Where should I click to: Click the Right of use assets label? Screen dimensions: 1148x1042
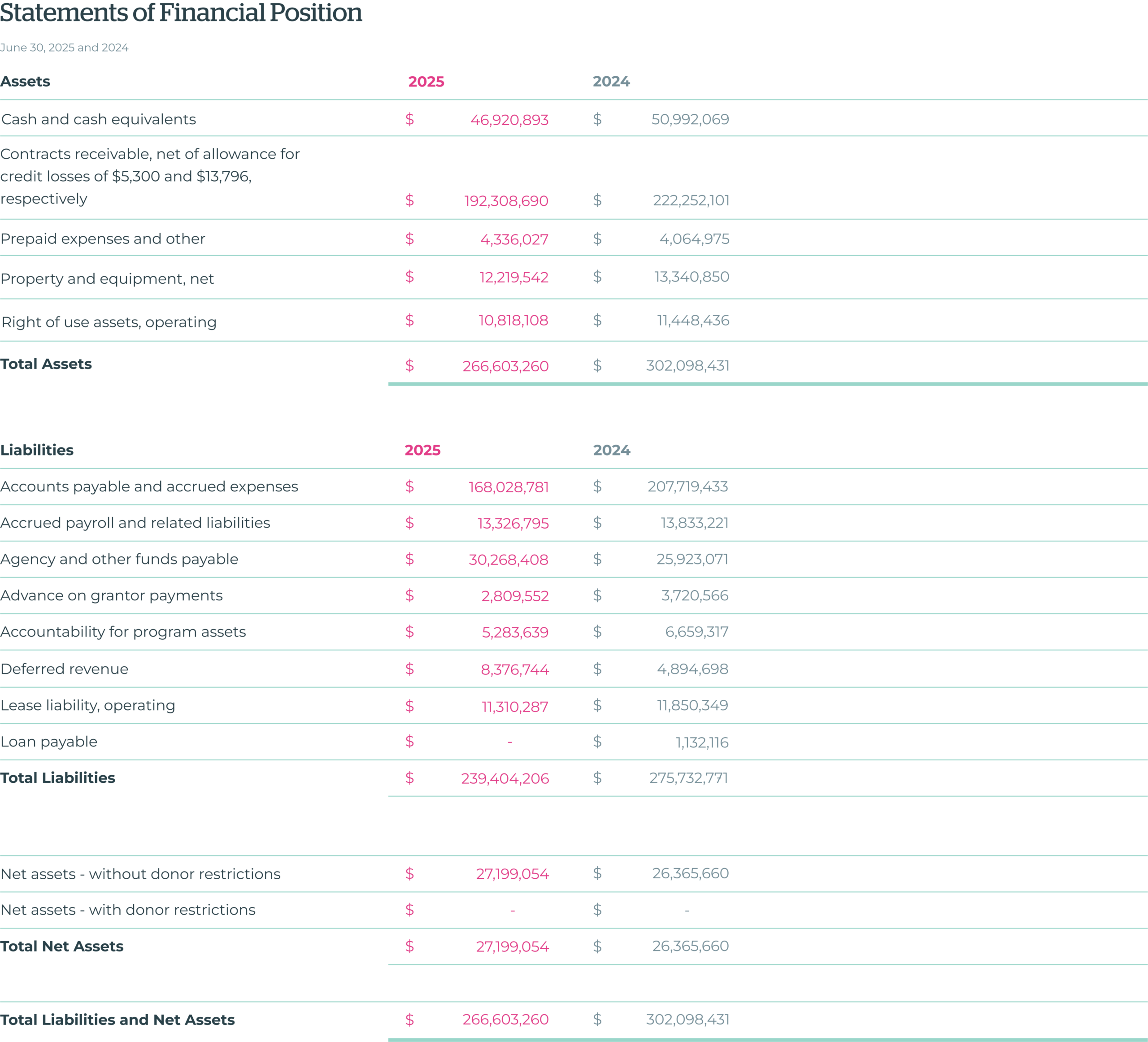point(109,322)
